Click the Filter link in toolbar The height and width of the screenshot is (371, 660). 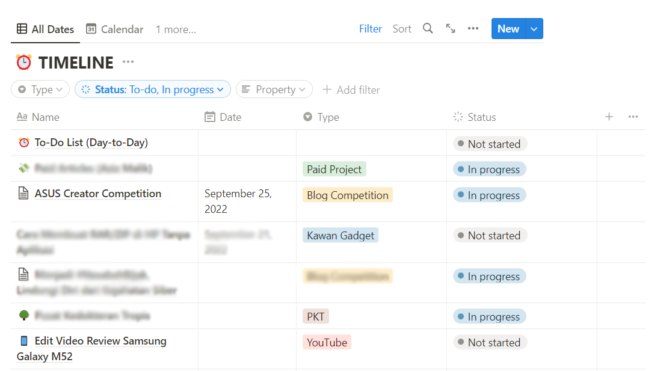point(370,29)
